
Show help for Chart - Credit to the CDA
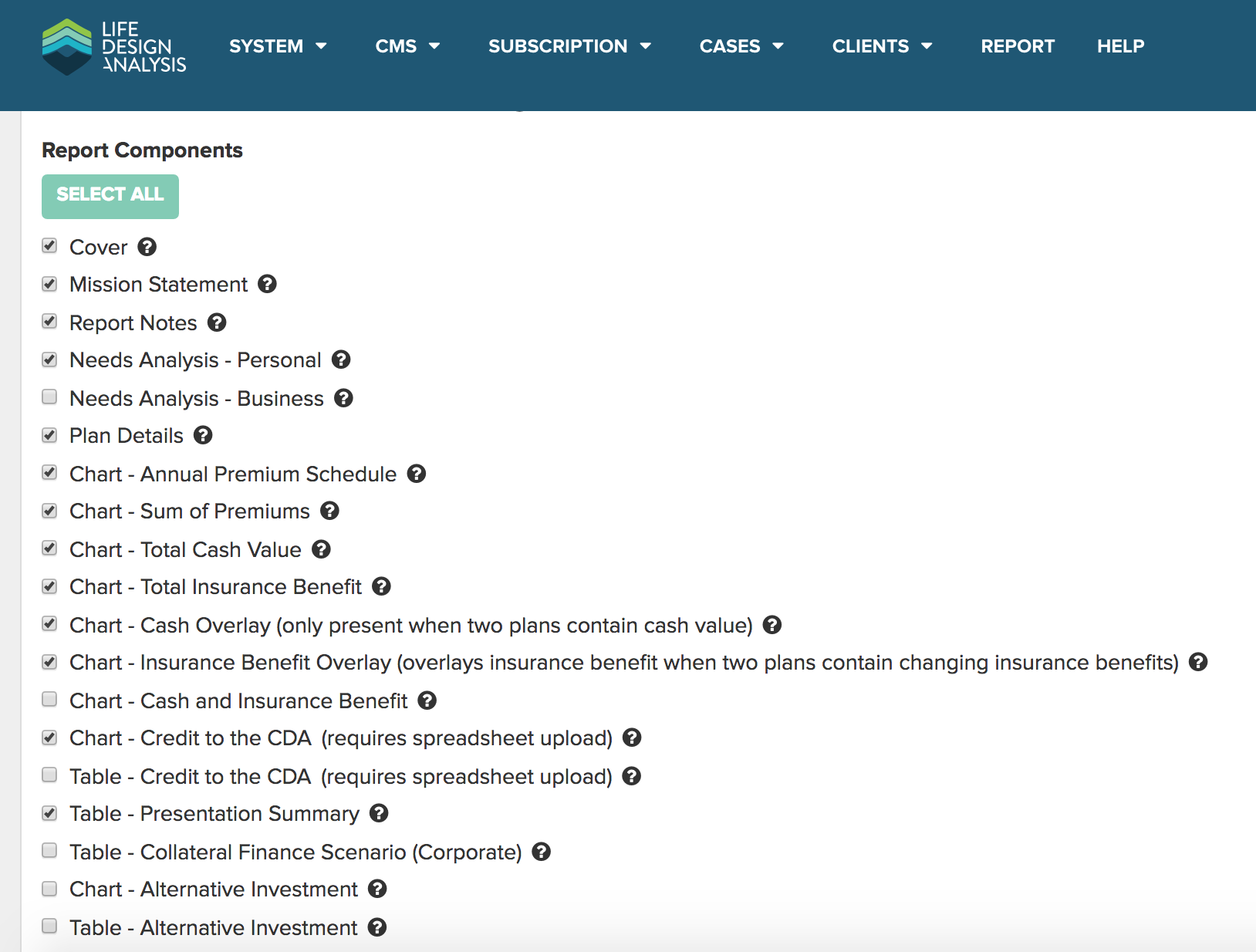click(x=633, y=738)
